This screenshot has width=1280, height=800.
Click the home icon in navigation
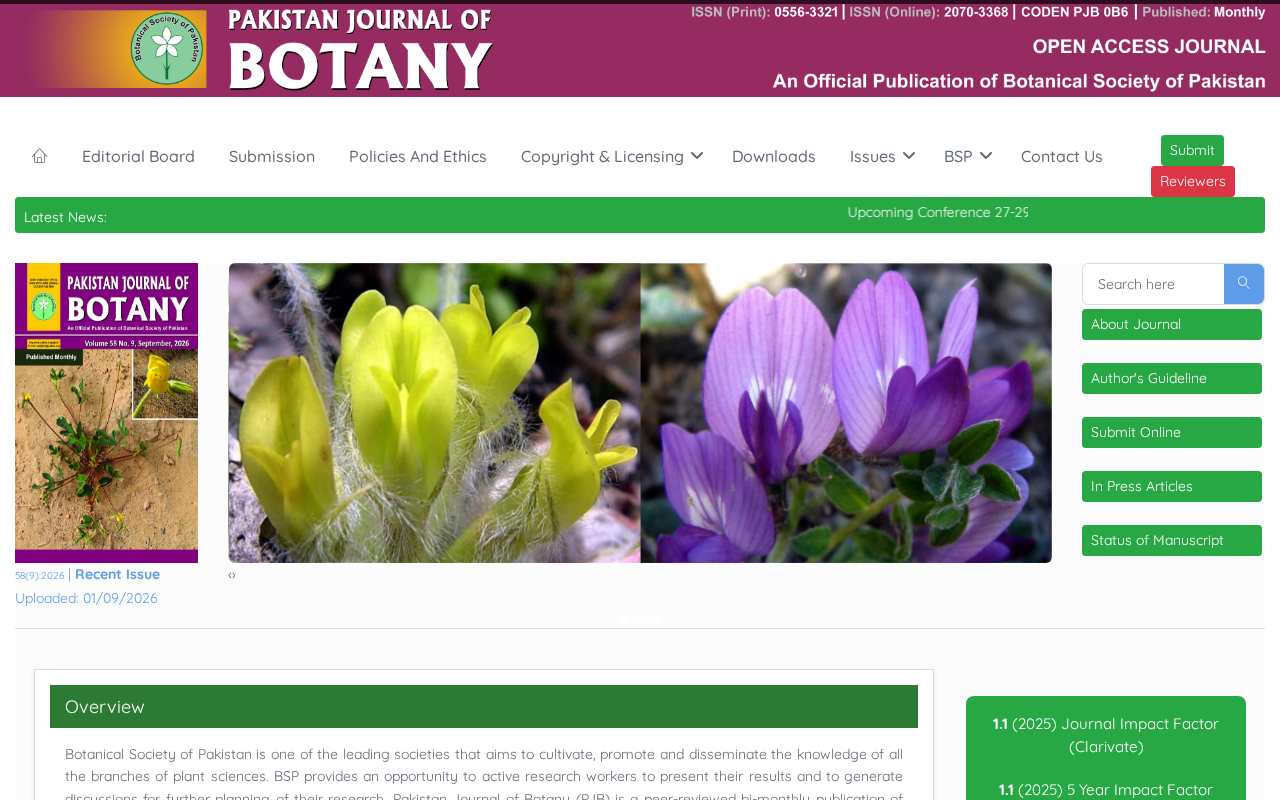[x=40, y=156]
